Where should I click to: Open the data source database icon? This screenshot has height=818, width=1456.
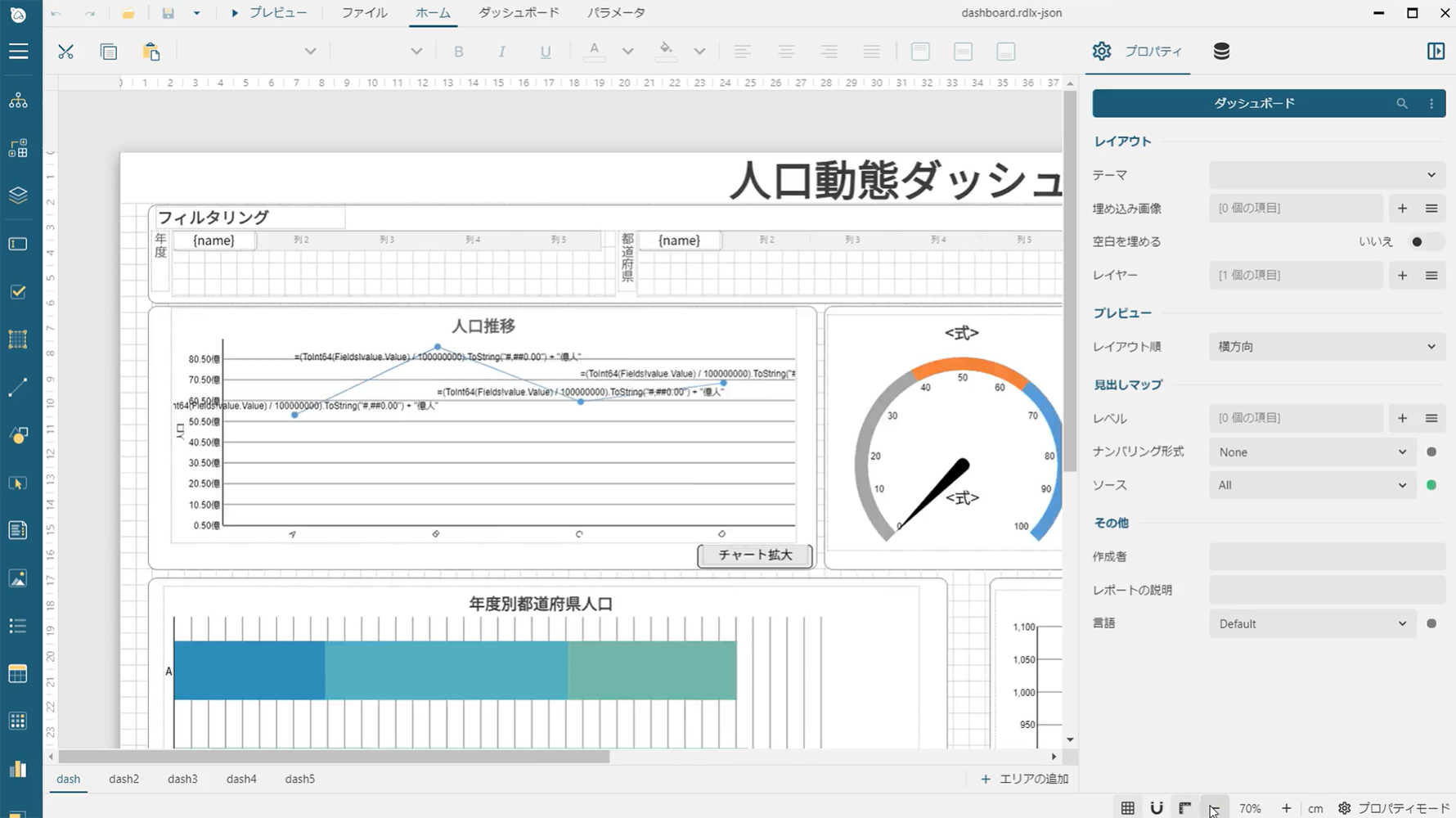[1221, 52]
